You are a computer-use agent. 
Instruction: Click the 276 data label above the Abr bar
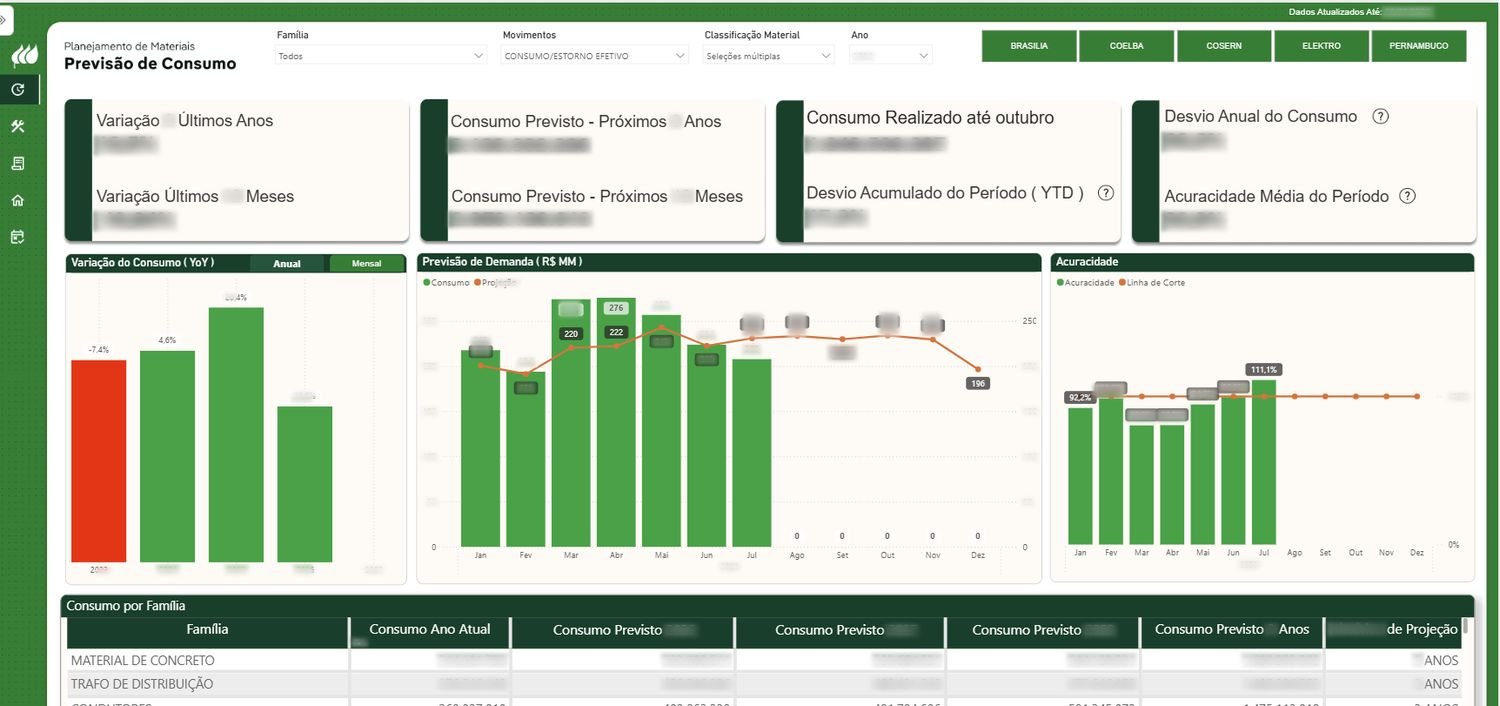[616, 308]
